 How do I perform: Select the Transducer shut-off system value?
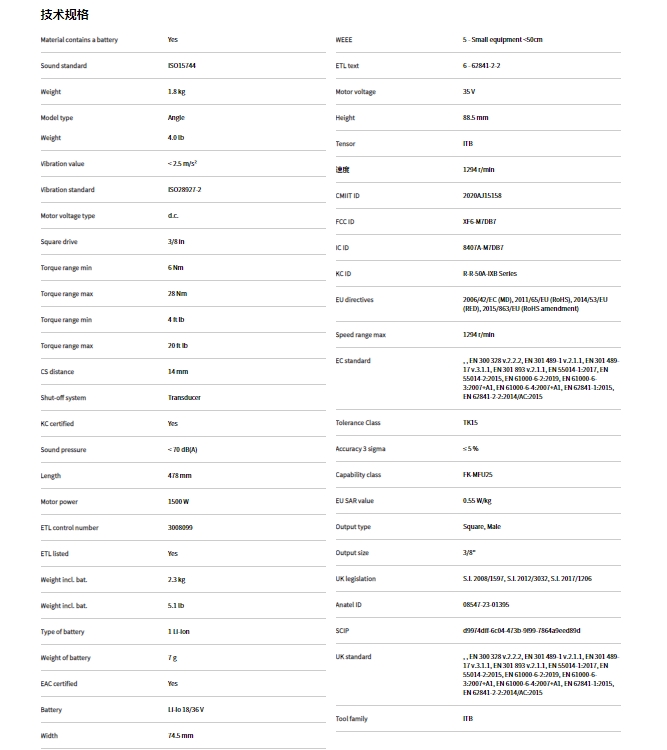tap(184, 398)
